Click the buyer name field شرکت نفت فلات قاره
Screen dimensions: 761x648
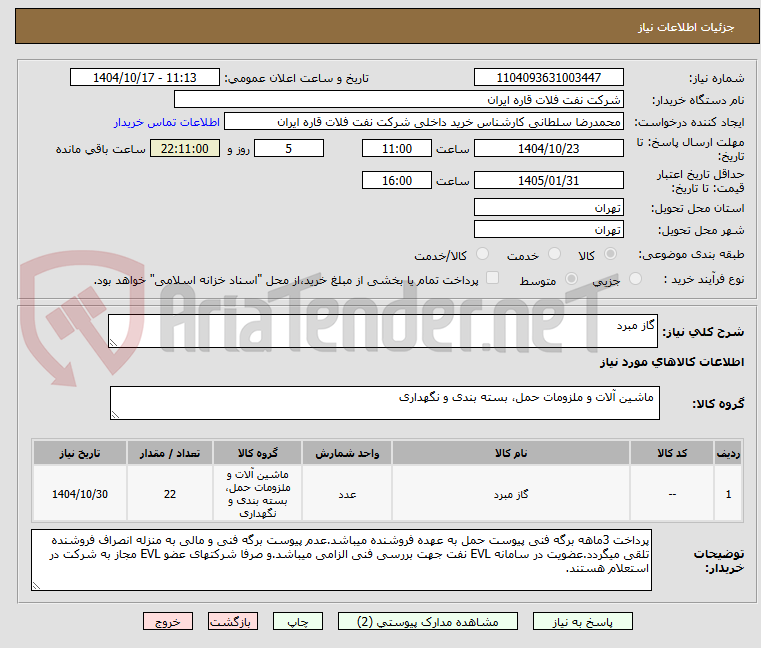pyautogui.click(x=398, y=100)
